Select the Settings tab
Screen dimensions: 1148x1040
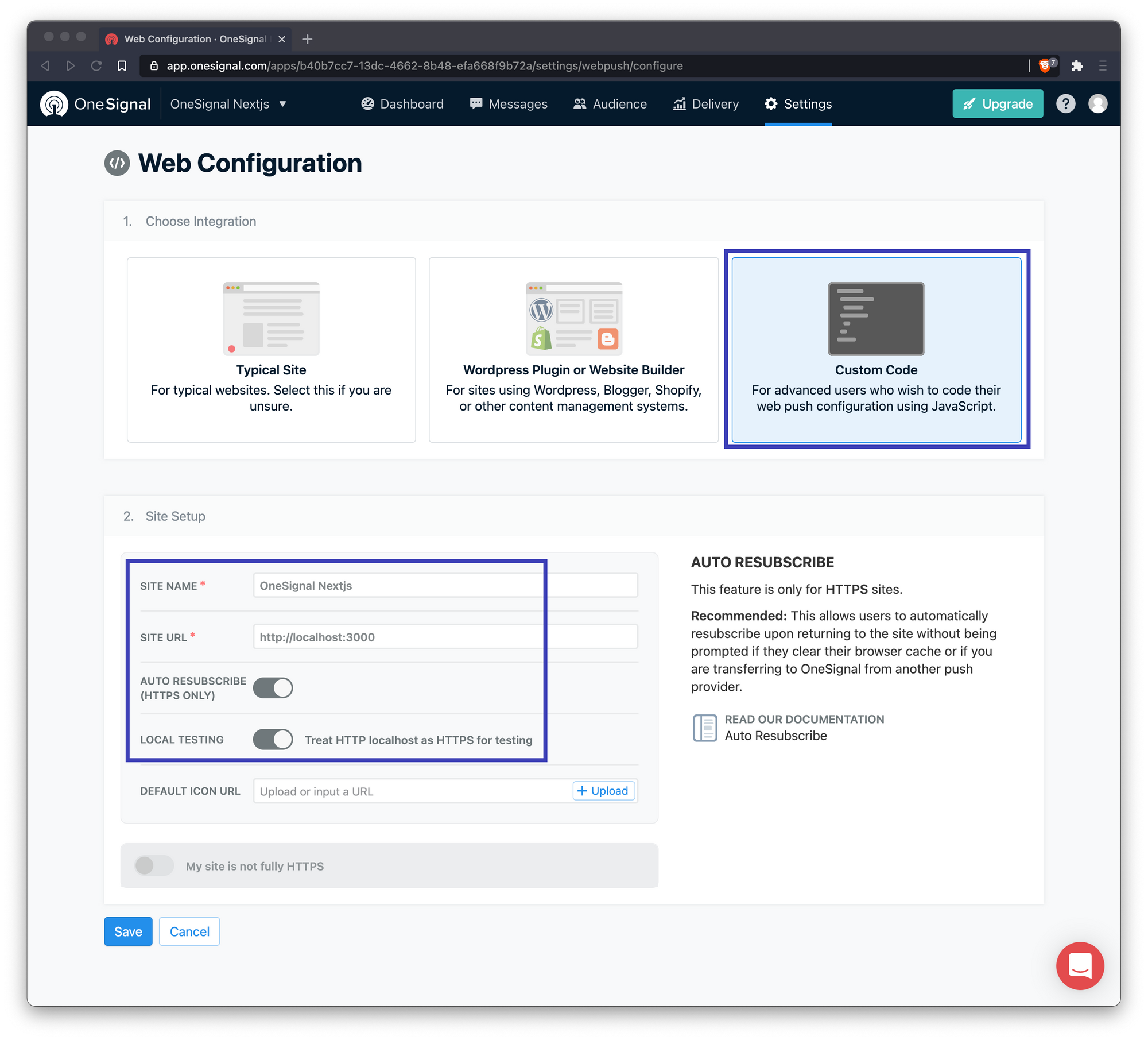pos(798,104)
